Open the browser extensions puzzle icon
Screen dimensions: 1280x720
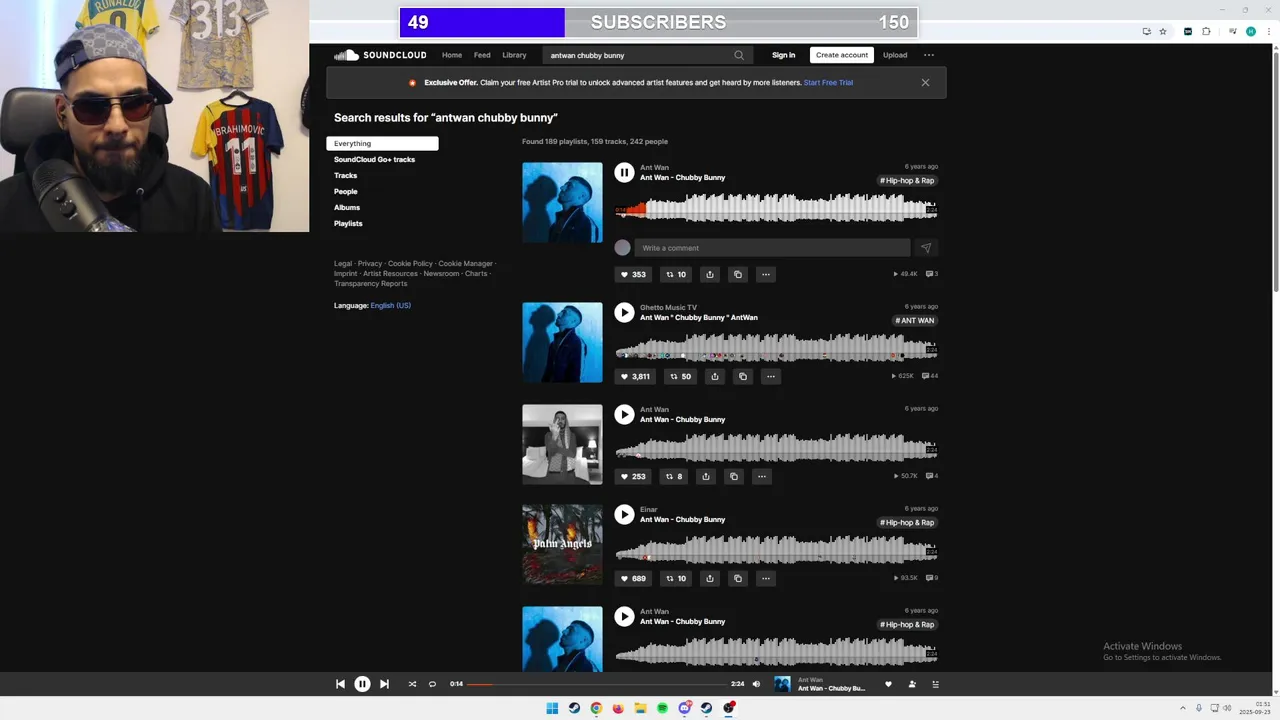[x=1206, y=31]
